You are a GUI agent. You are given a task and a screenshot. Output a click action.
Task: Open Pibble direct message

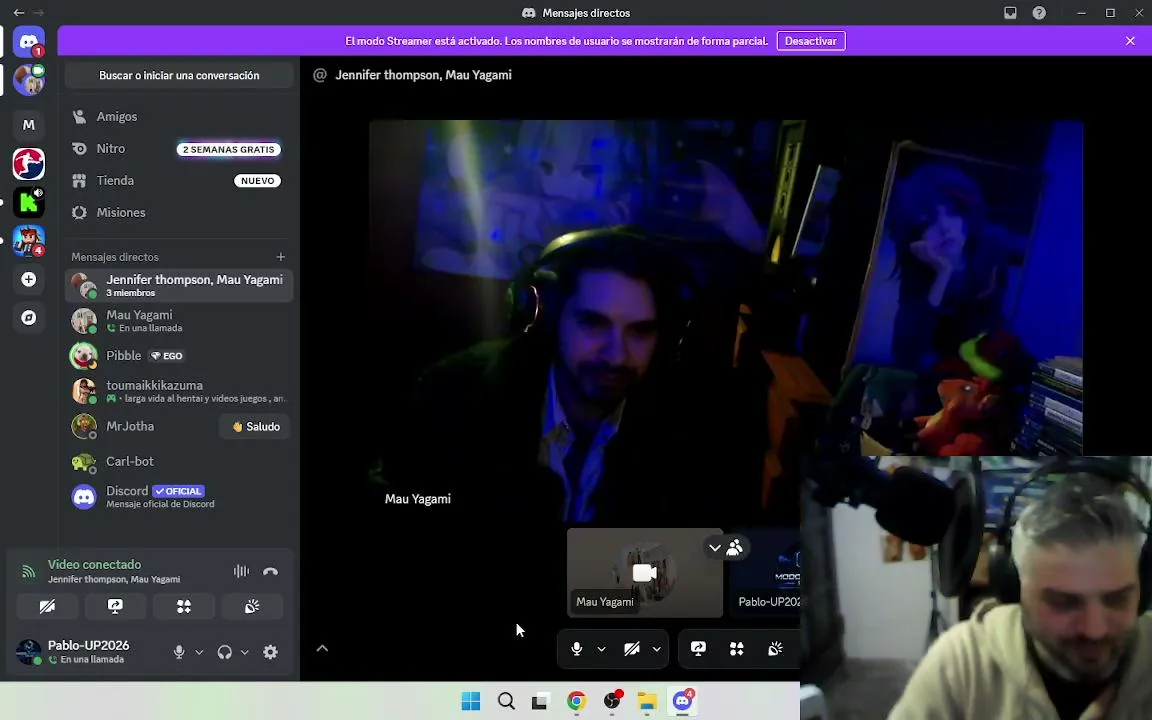click(x=179, y=356)
